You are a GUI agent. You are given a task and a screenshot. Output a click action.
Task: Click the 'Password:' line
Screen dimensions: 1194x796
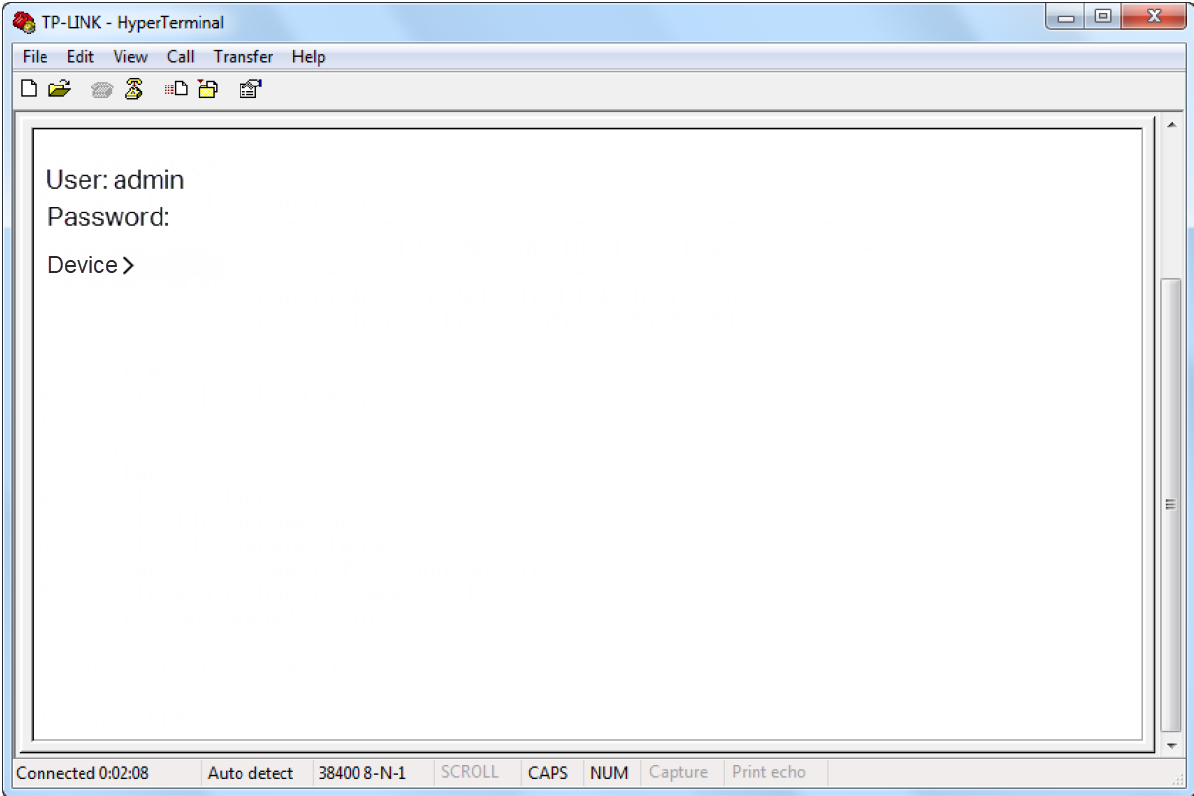(x=108, y=217)
